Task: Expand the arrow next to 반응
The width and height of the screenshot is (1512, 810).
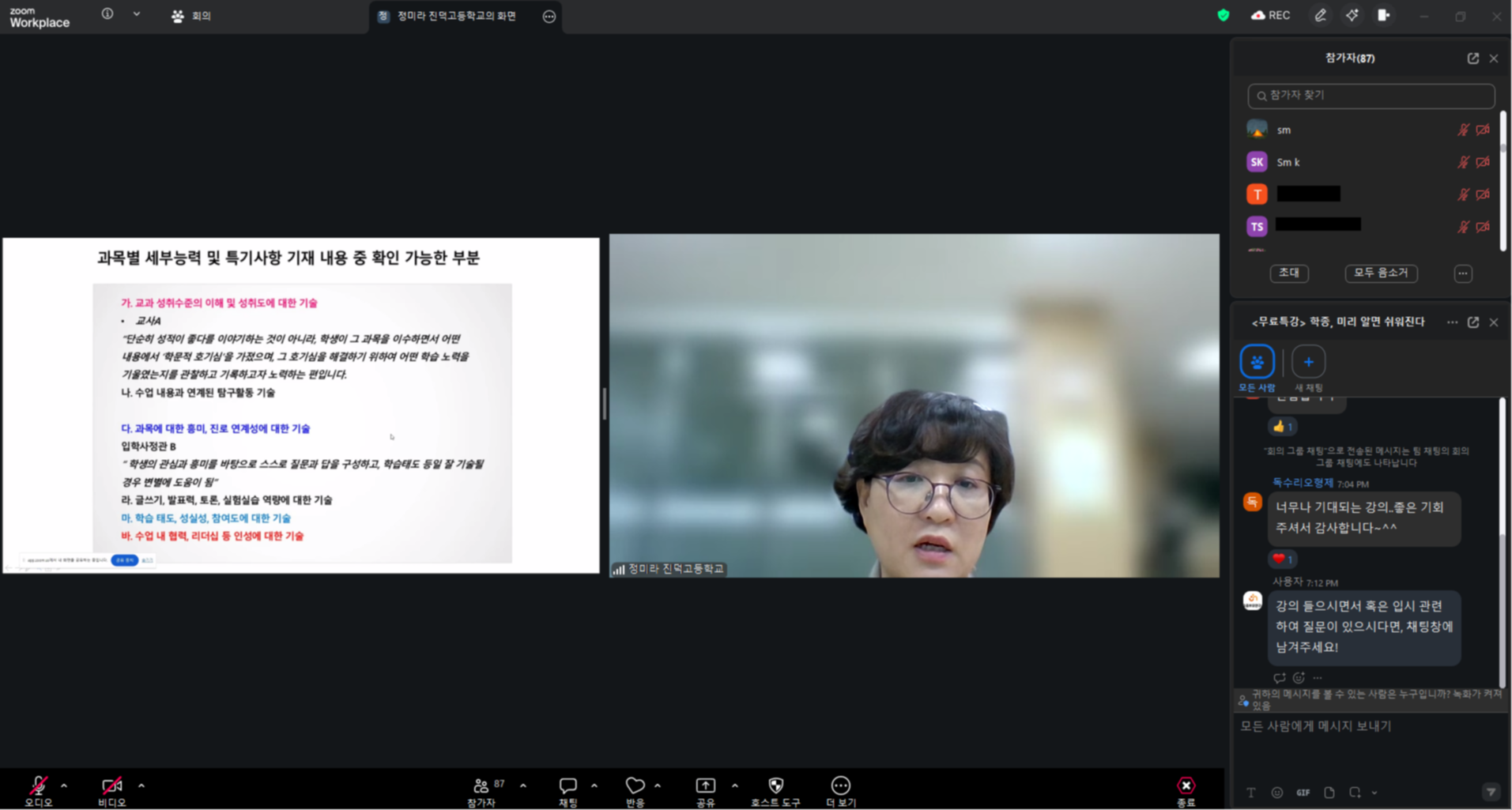Action: (x=658, y=786)
